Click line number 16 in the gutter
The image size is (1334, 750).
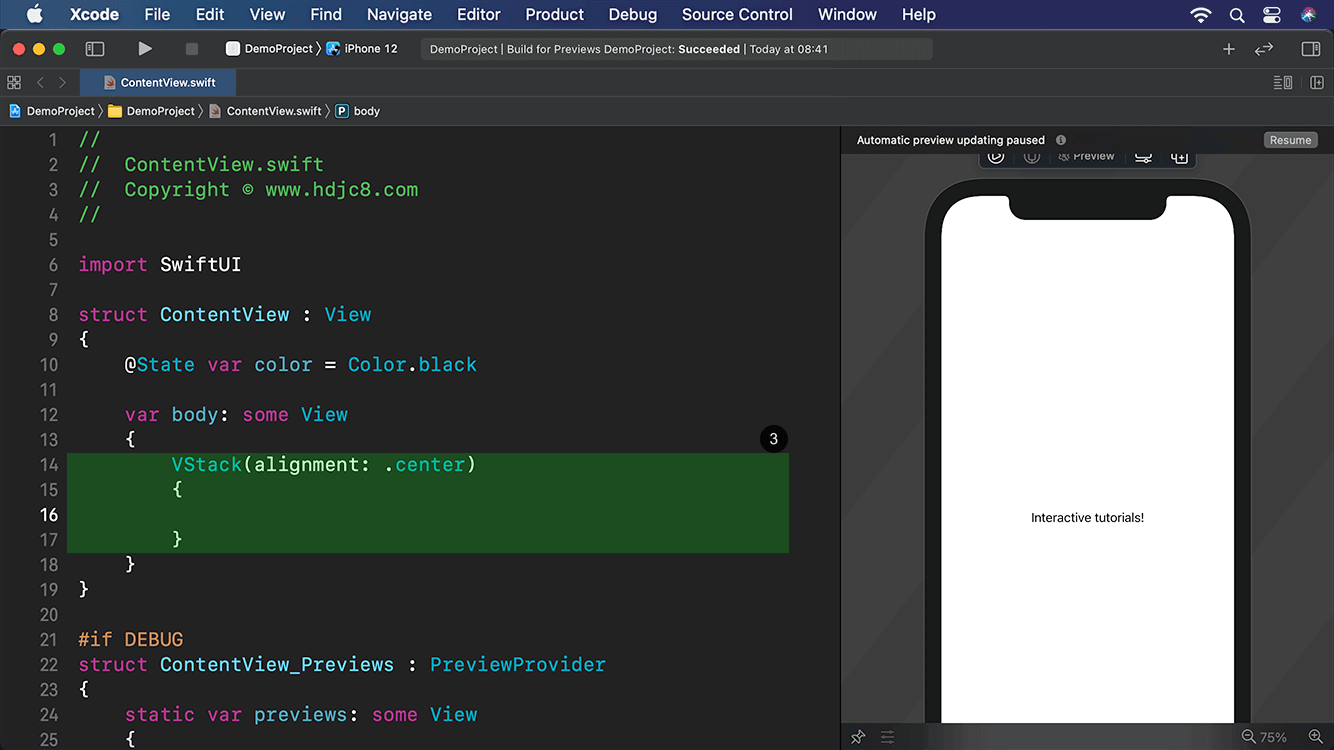tap(49, 514)
